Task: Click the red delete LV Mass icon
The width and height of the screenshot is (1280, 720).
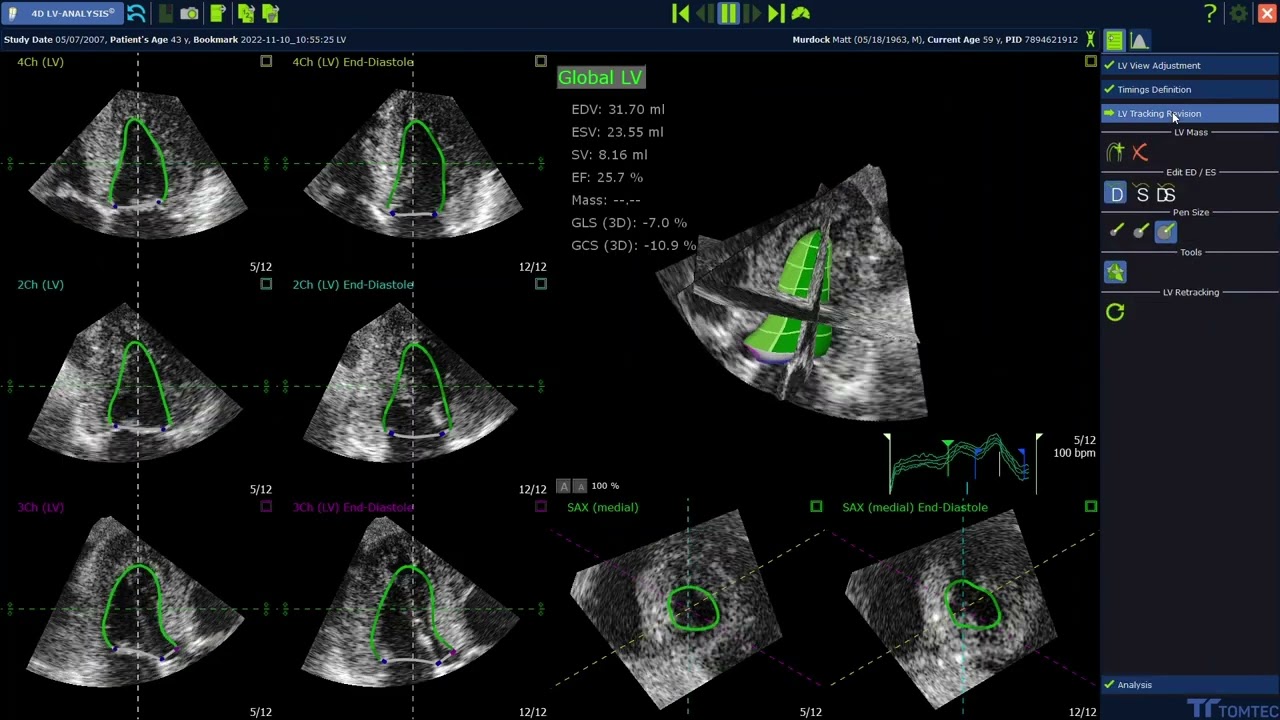Action: (1140, 152)
